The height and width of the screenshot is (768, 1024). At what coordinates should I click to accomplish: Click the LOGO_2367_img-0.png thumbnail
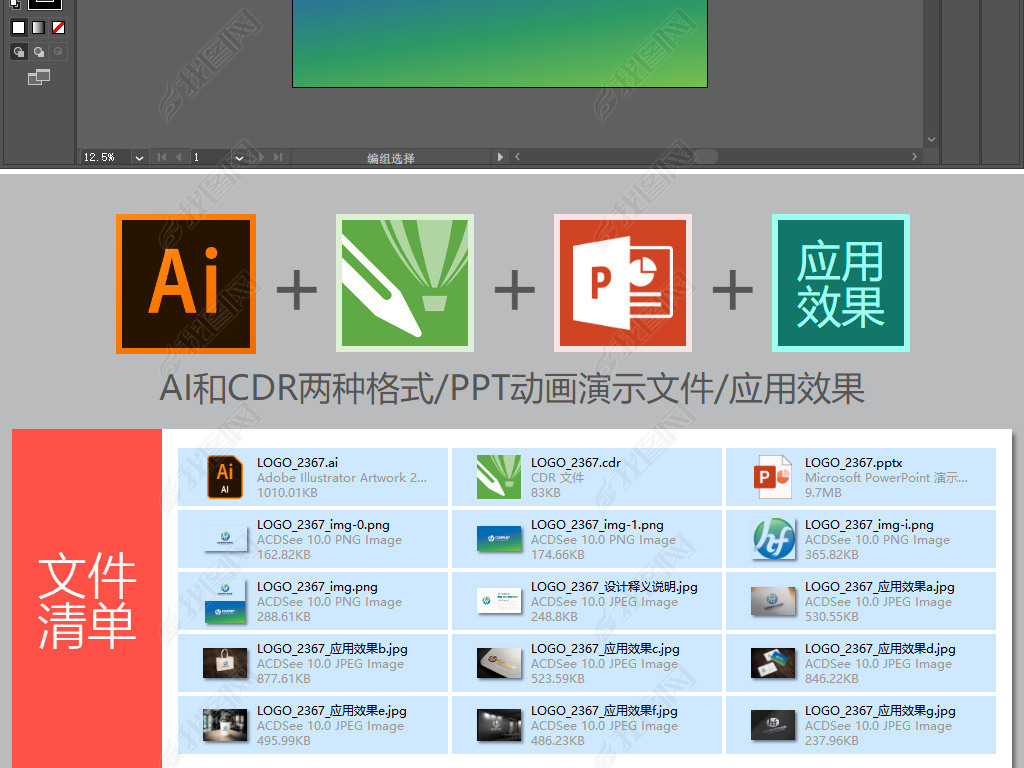[224, 539]
